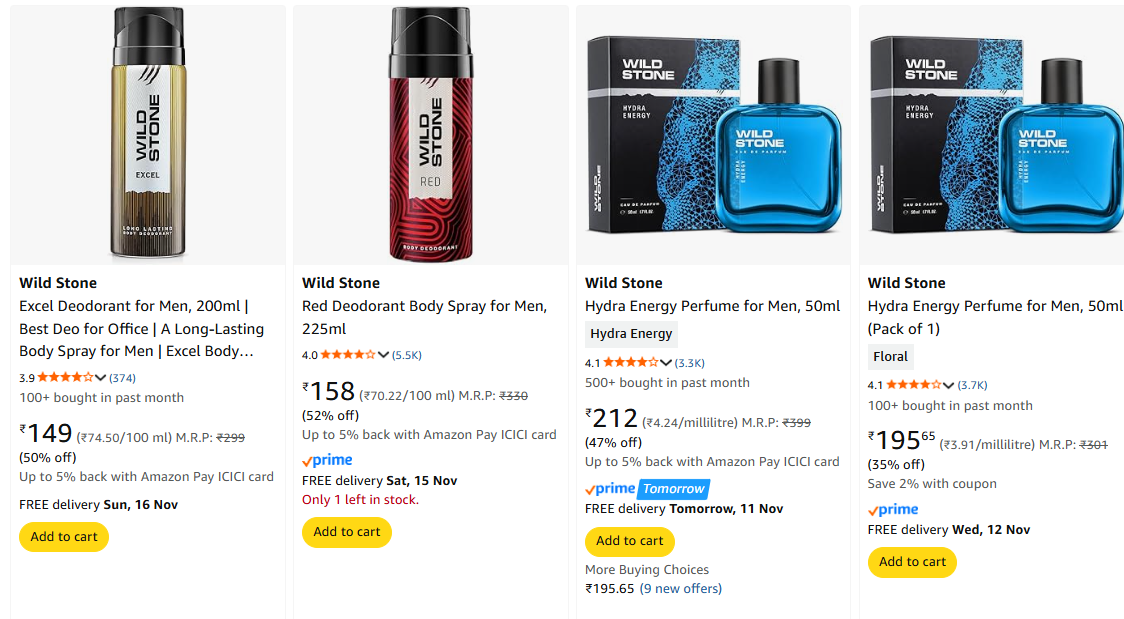Image resolution: width=1124 pixels, height=619 pixels.
Task: Click the star rating of Excel Deodorant
Action: (65, 378)
